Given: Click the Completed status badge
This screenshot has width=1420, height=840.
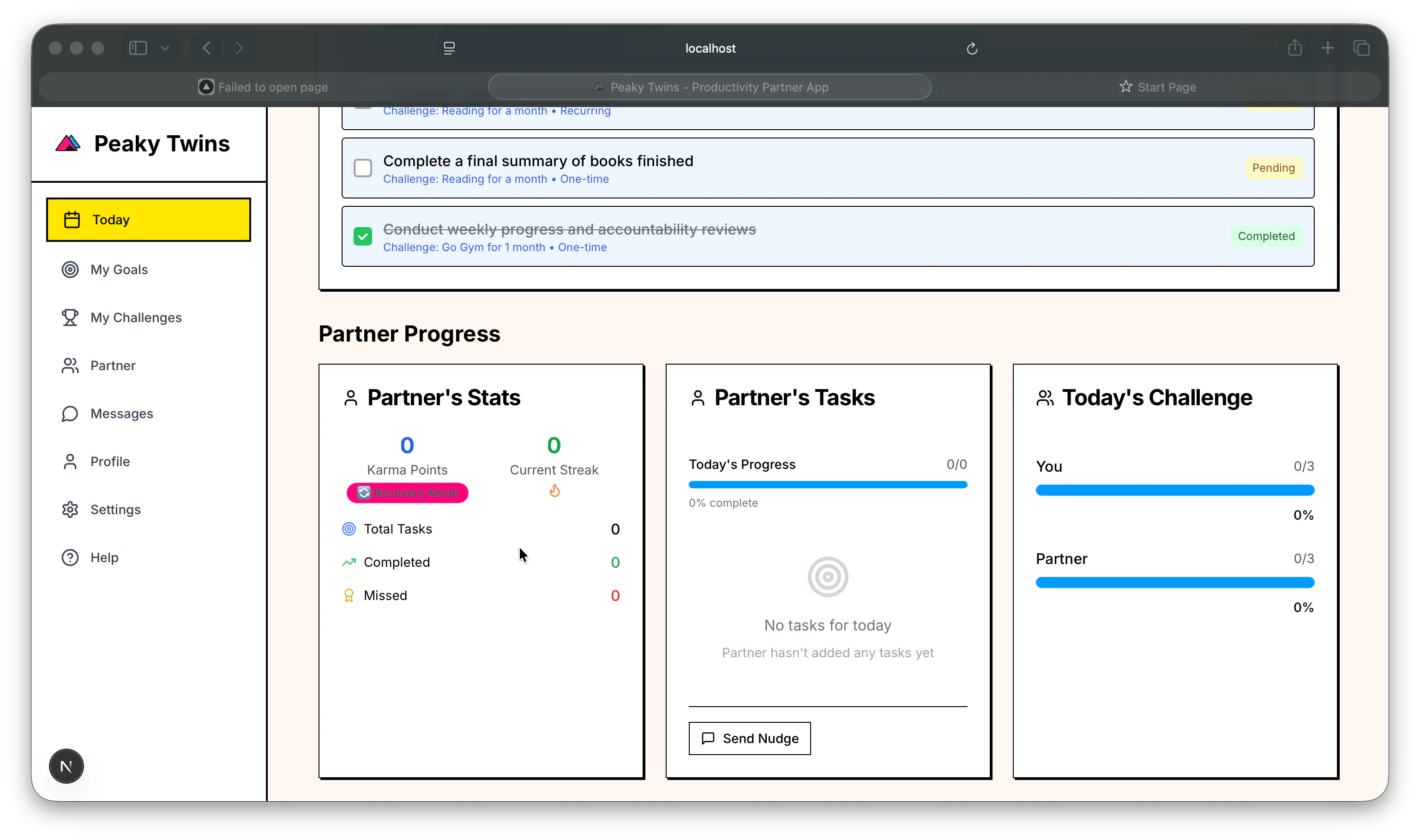Looking at the screenshot, I should [x=1267, y=237].
